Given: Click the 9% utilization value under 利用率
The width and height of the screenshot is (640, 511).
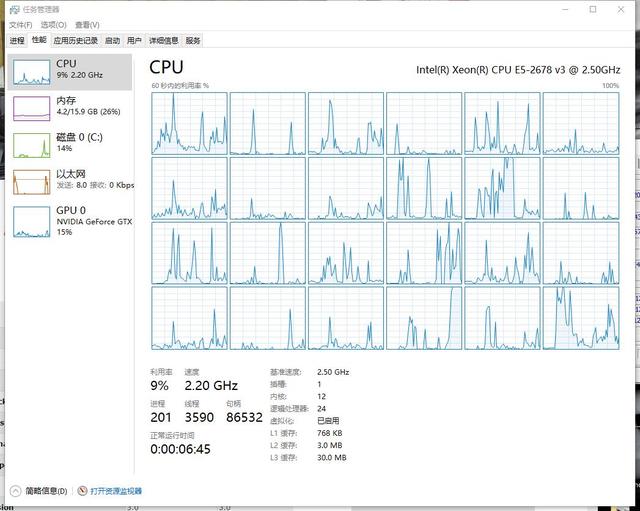Looking at the screenshot, I should [160, 386].
